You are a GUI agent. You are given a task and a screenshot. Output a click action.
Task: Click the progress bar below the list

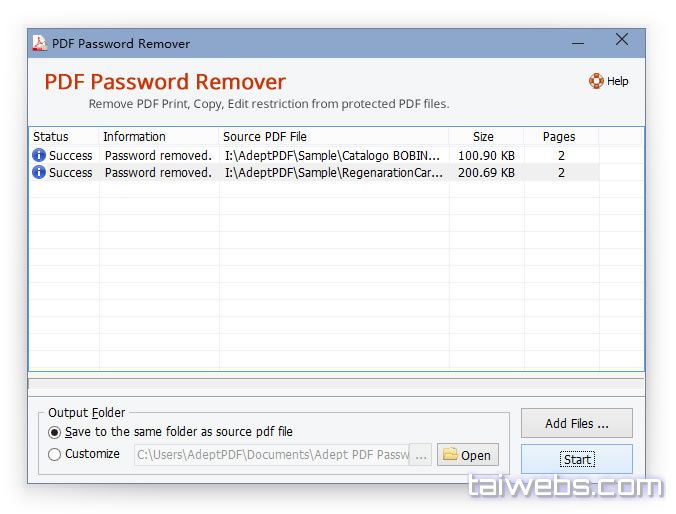point(336,384)
